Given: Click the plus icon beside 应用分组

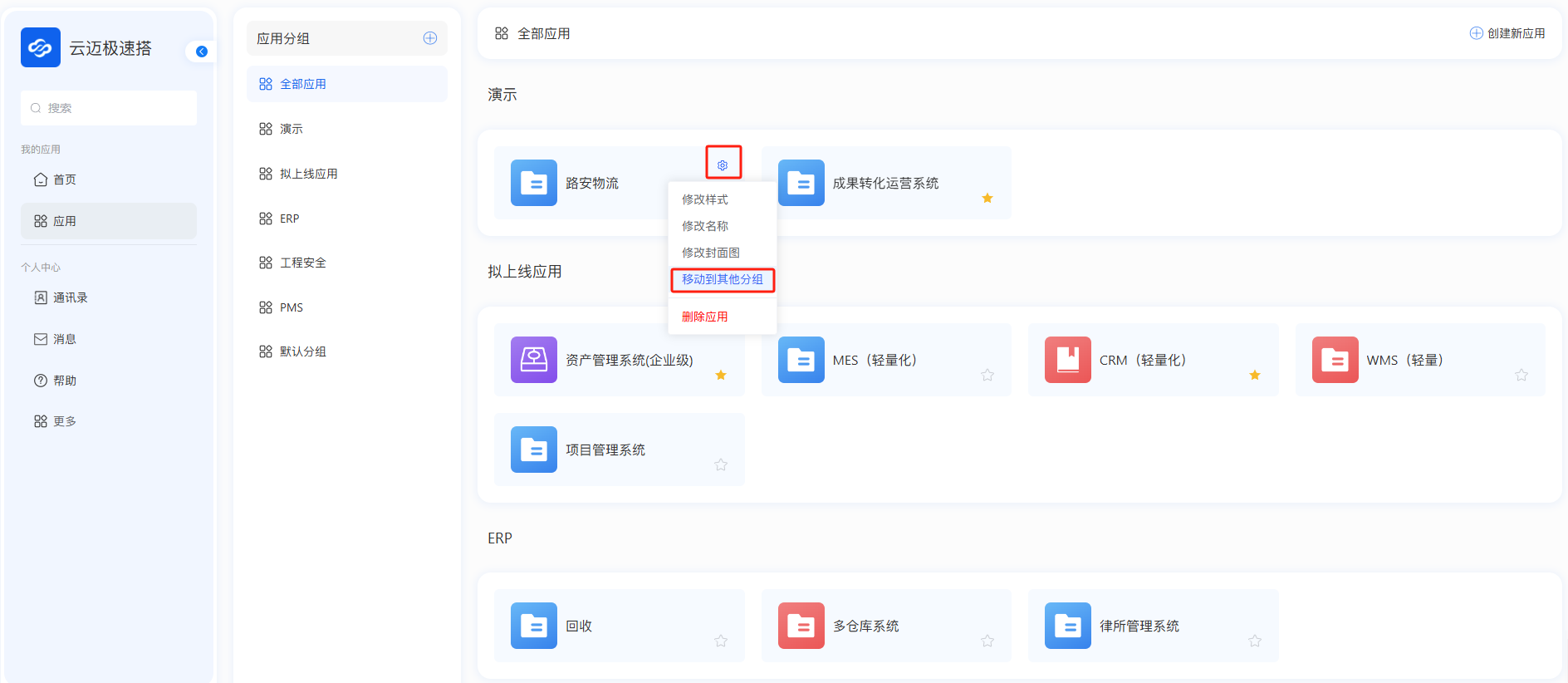Looking at the screenshot, I should 430,38.
